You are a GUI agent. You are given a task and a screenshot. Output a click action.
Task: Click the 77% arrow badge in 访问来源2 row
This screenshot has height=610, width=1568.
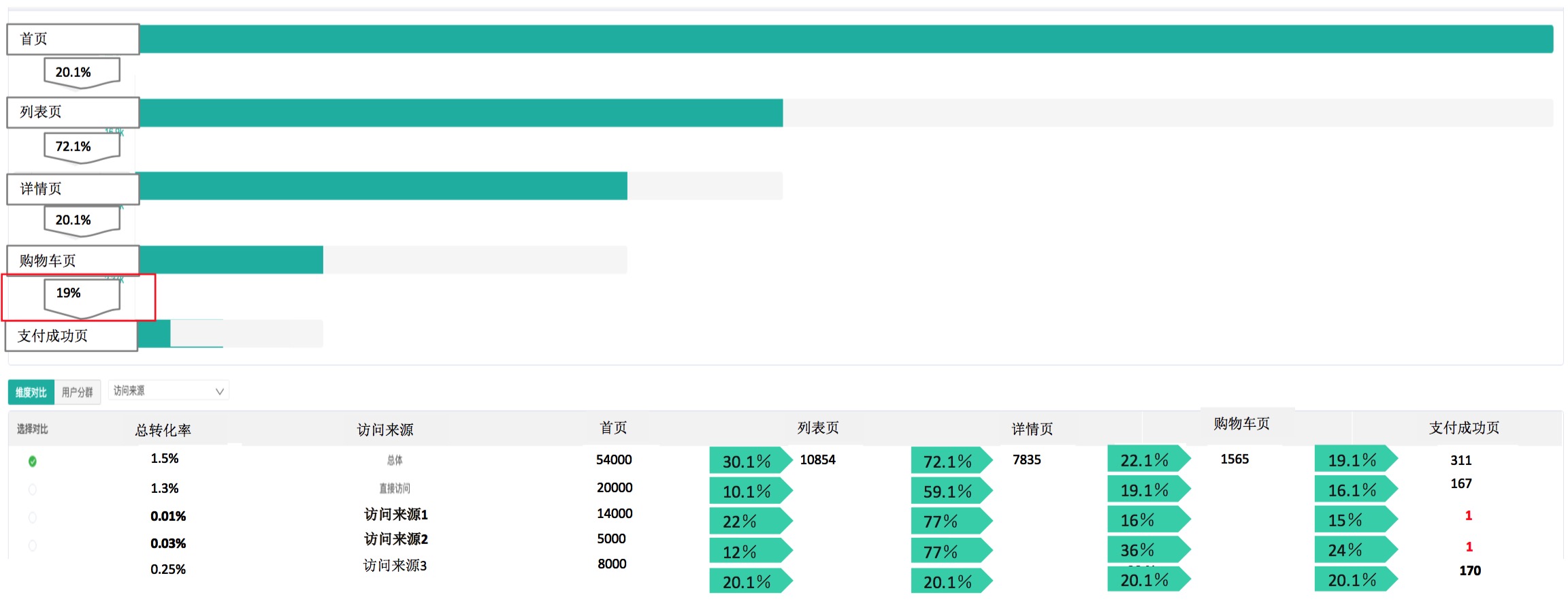[952, 551]
